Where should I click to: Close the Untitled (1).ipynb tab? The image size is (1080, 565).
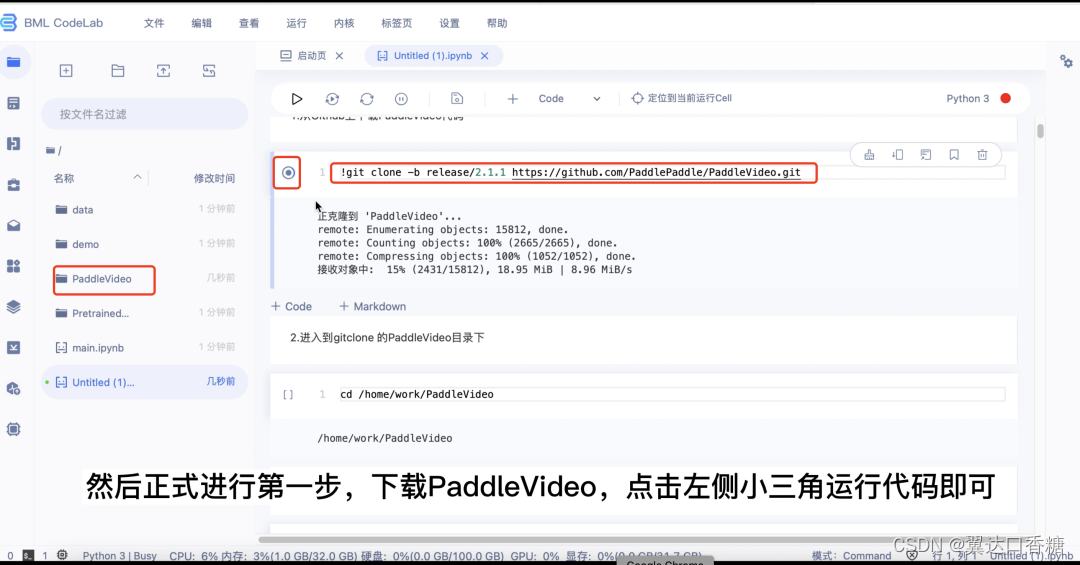pos(485,56)
